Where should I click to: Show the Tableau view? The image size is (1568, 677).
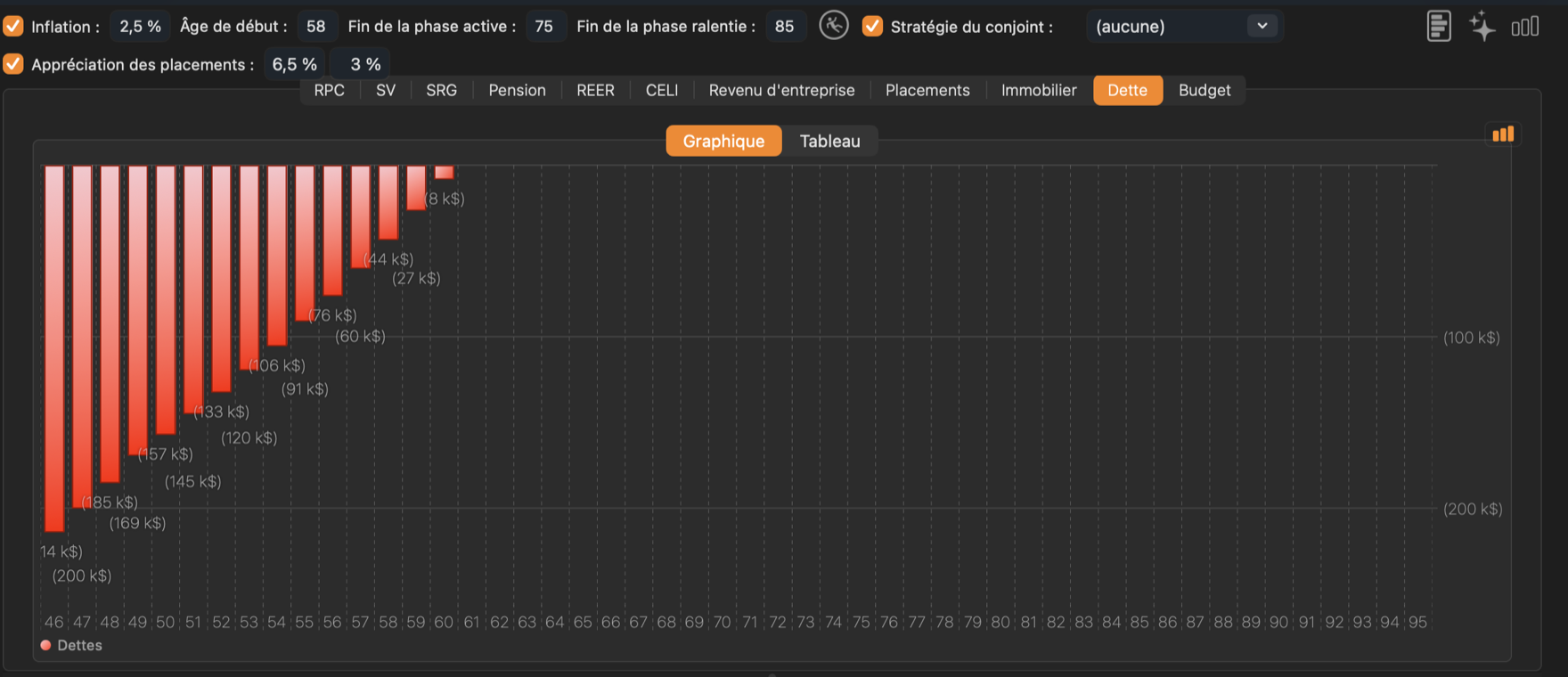829,141
